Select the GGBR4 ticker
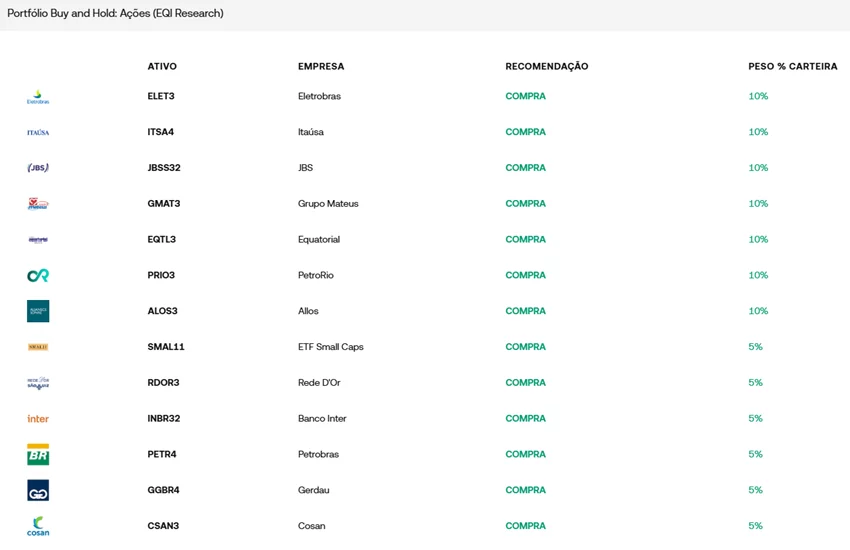Screen dimensions: 850x550 (163, 489)
